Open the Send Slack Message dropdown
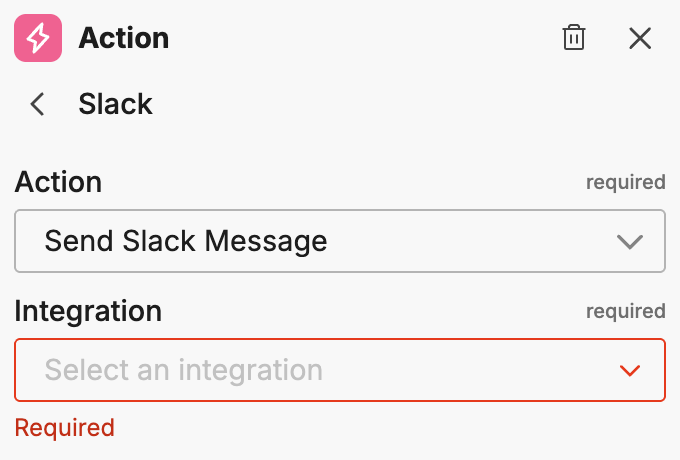680x460 pixels. point(339,241)
